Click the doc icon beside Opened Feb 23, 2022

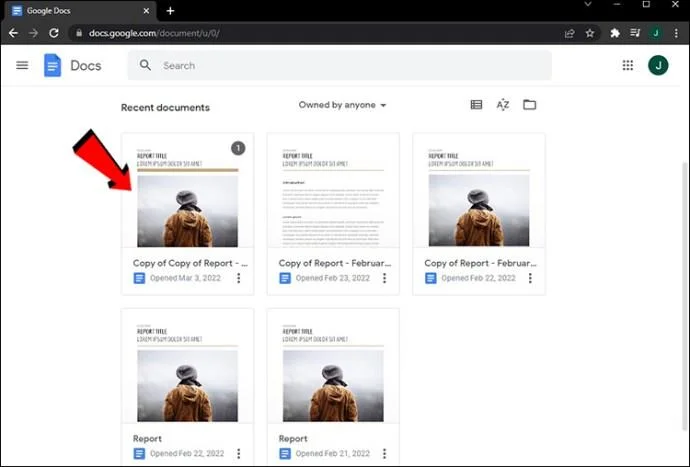click(285, 278)
